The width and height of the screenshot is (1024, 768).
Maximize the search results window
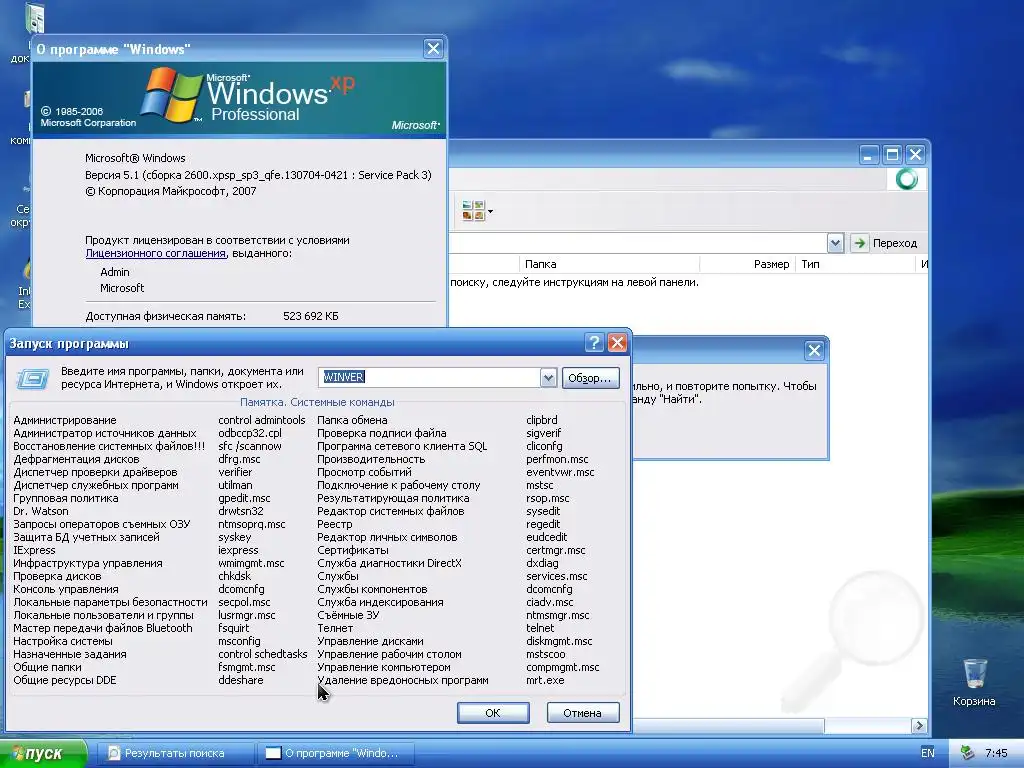point(892,155)
